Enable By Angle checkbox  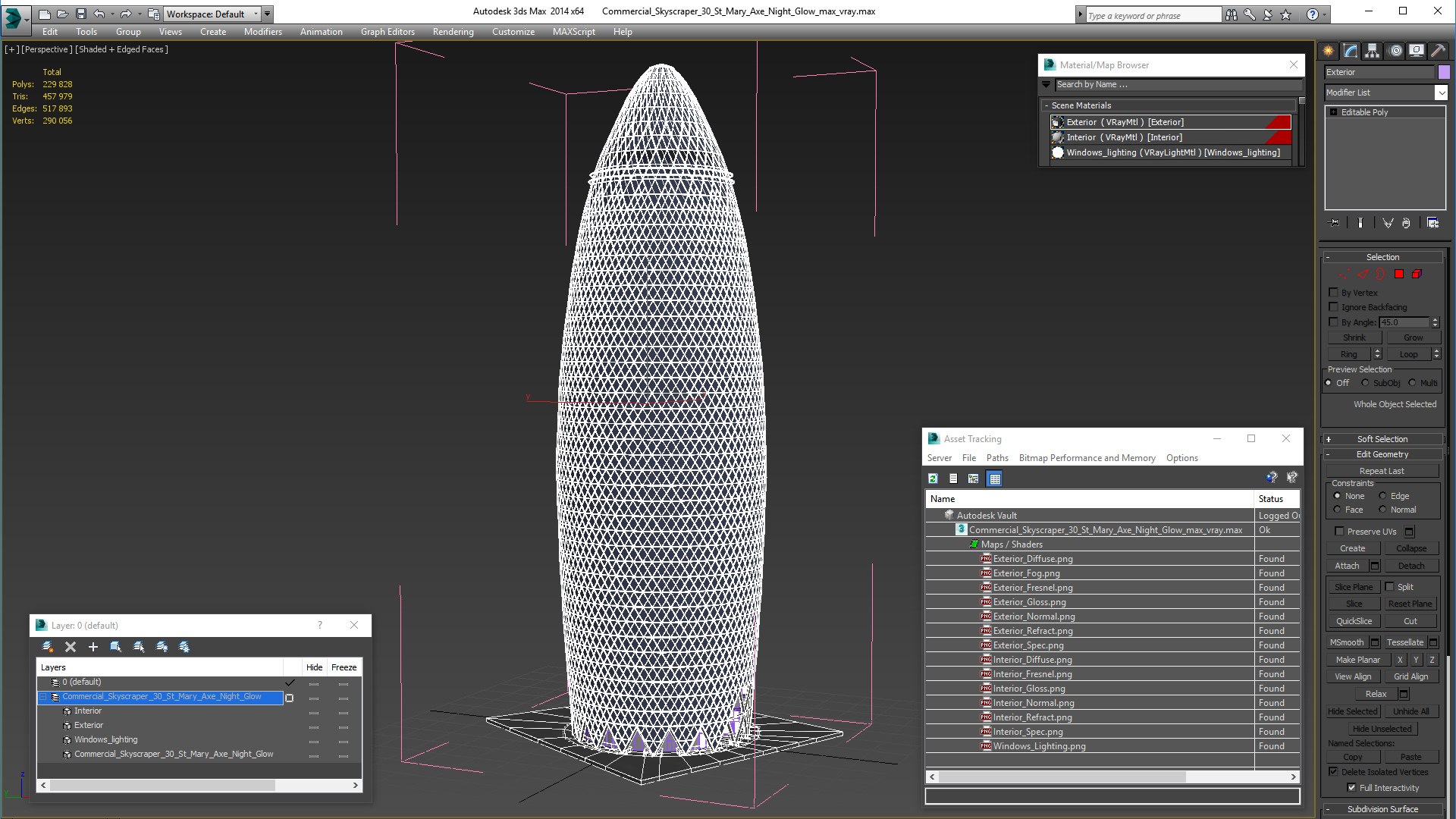coord(1334,322)
